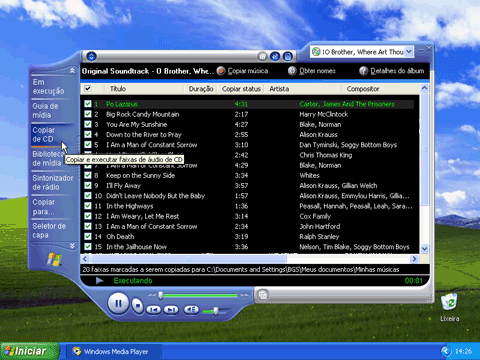
Task: Click the Obter nomes icon
Action: [292, 71]
